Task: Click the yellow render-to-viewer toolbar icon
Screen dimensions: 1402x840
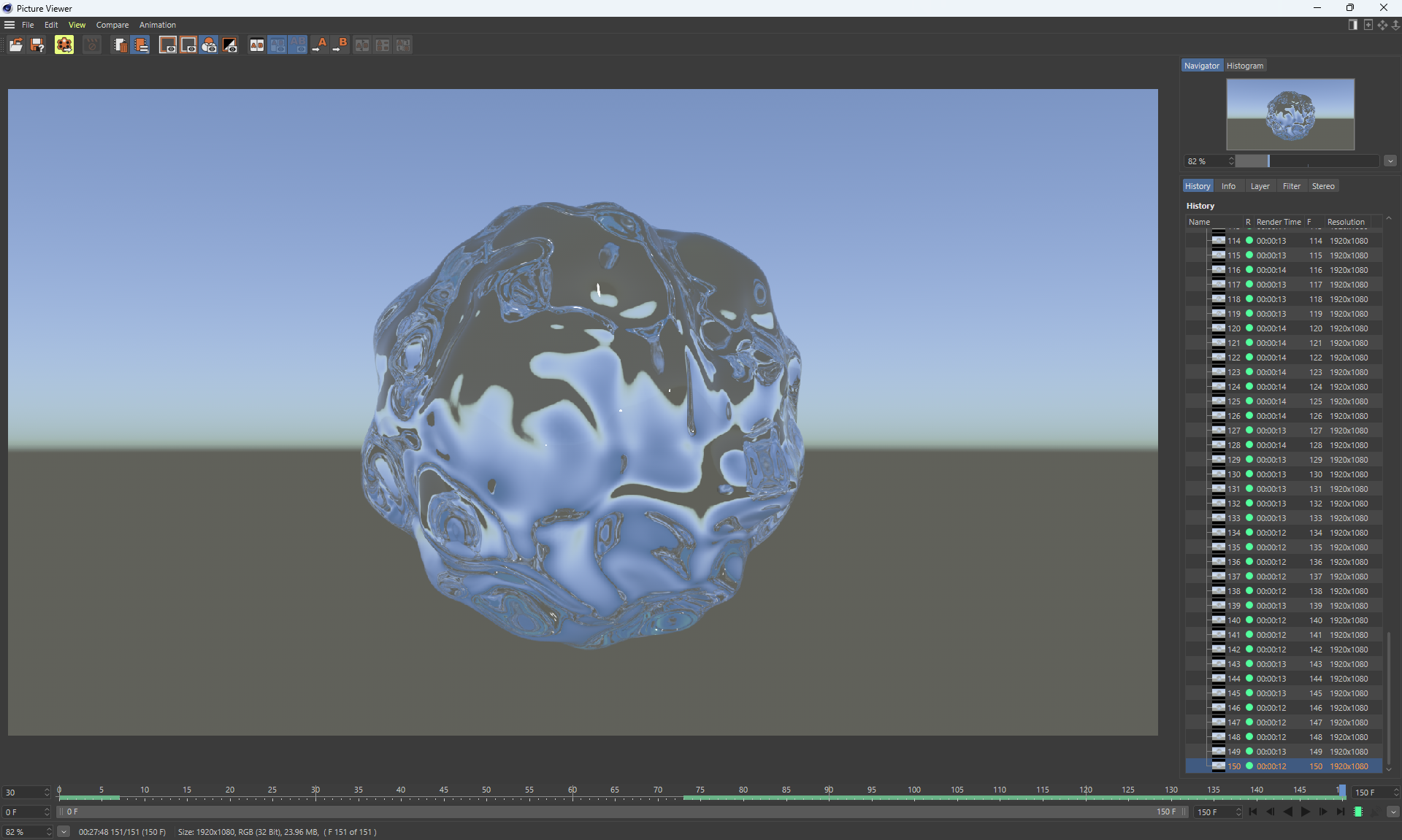Action: (64, 45)
